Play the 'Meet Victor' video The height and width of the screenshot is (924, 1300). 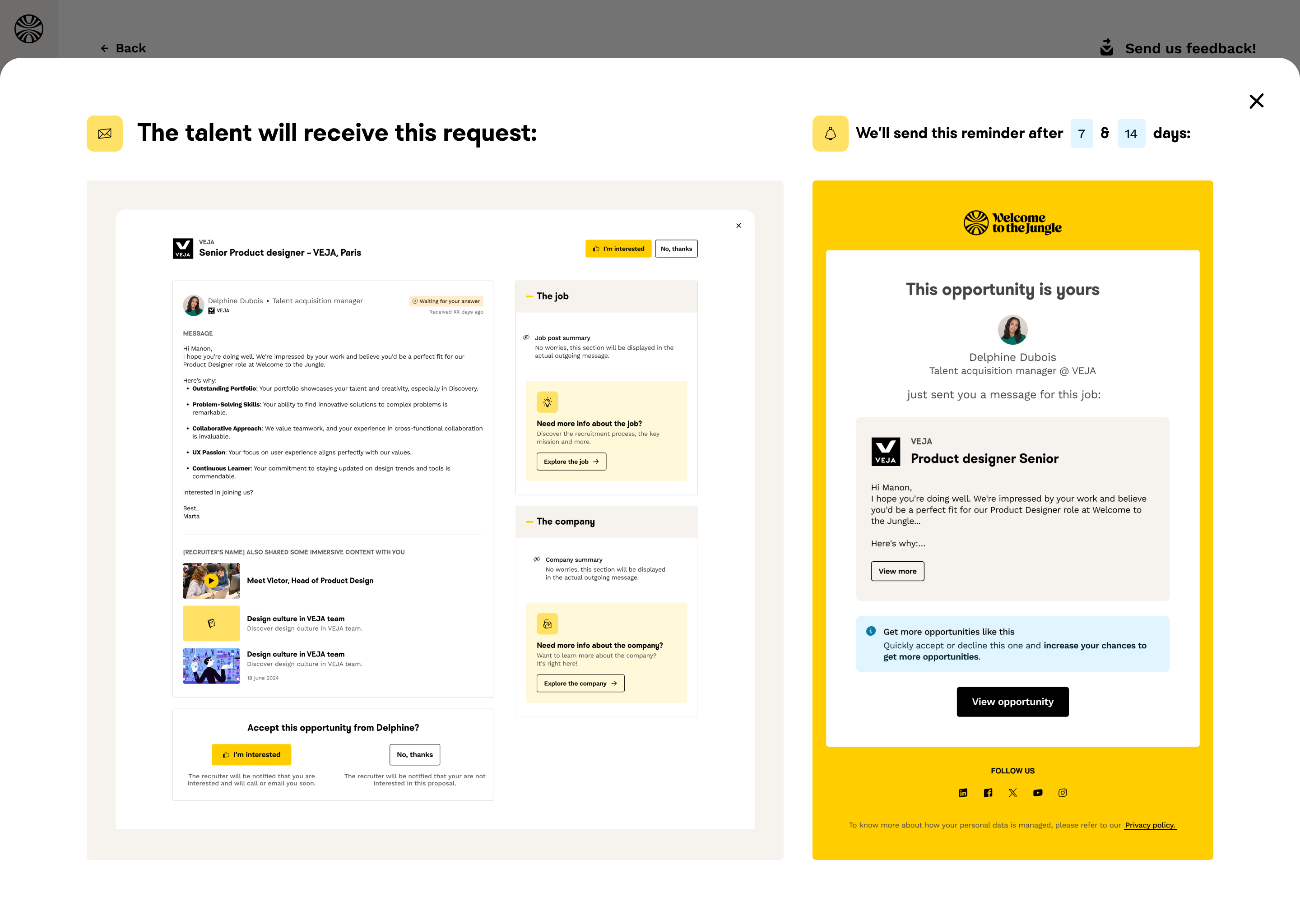(211, 580)
